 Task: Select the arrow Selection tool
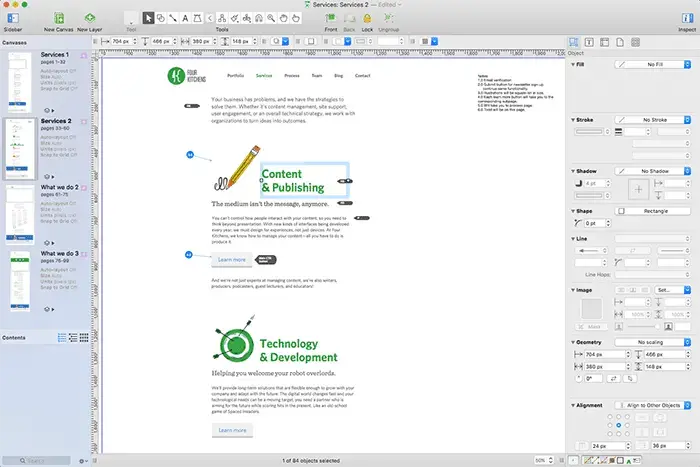tap(149, 18)
